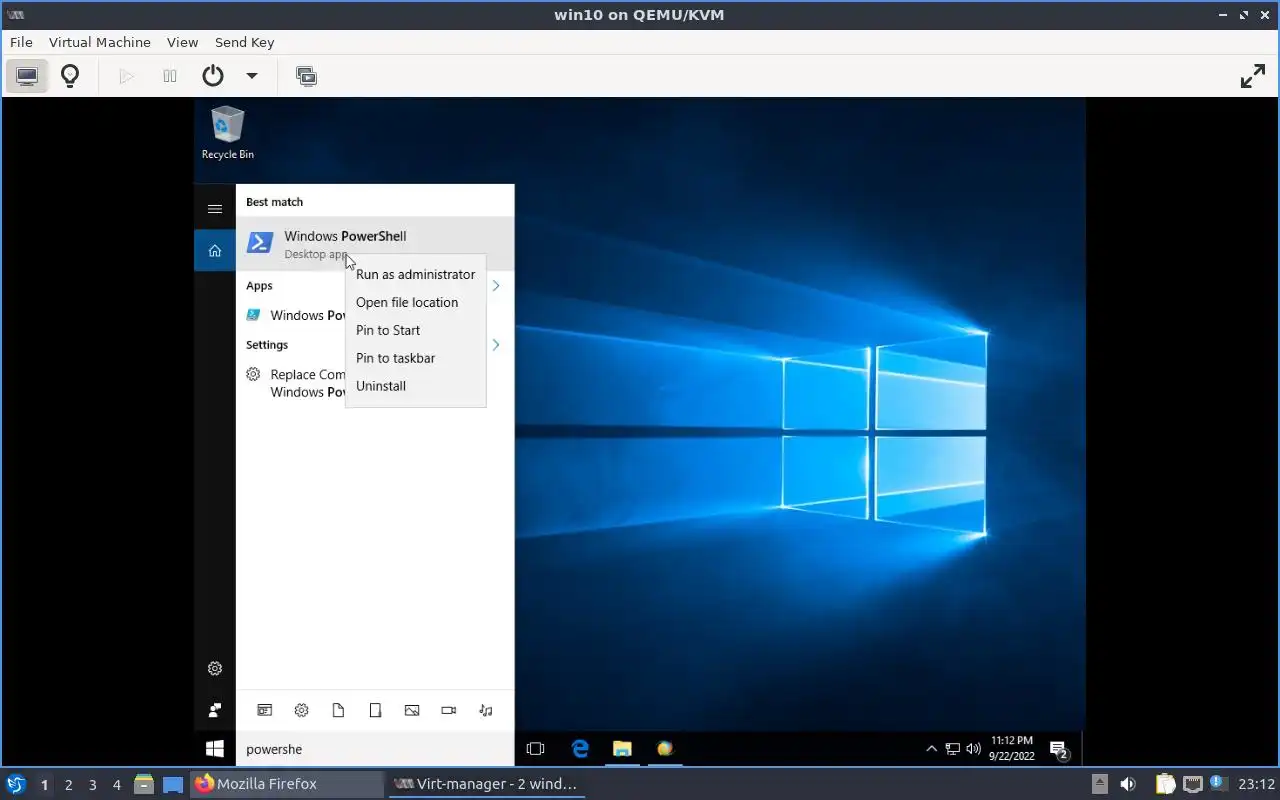Open the Send Key menu
The image size is (1280, 800).
point(244,42)
